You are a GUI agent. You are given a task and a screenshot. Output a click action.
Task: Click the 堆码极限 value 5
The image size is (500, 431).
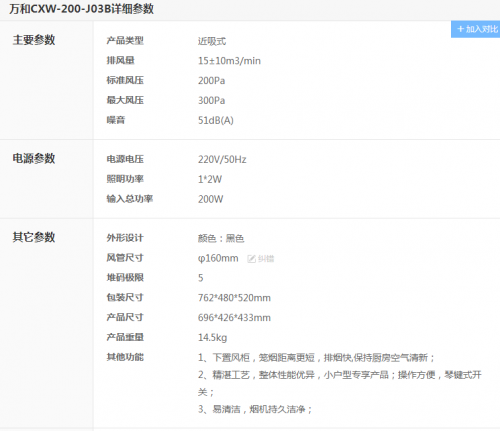200,278
